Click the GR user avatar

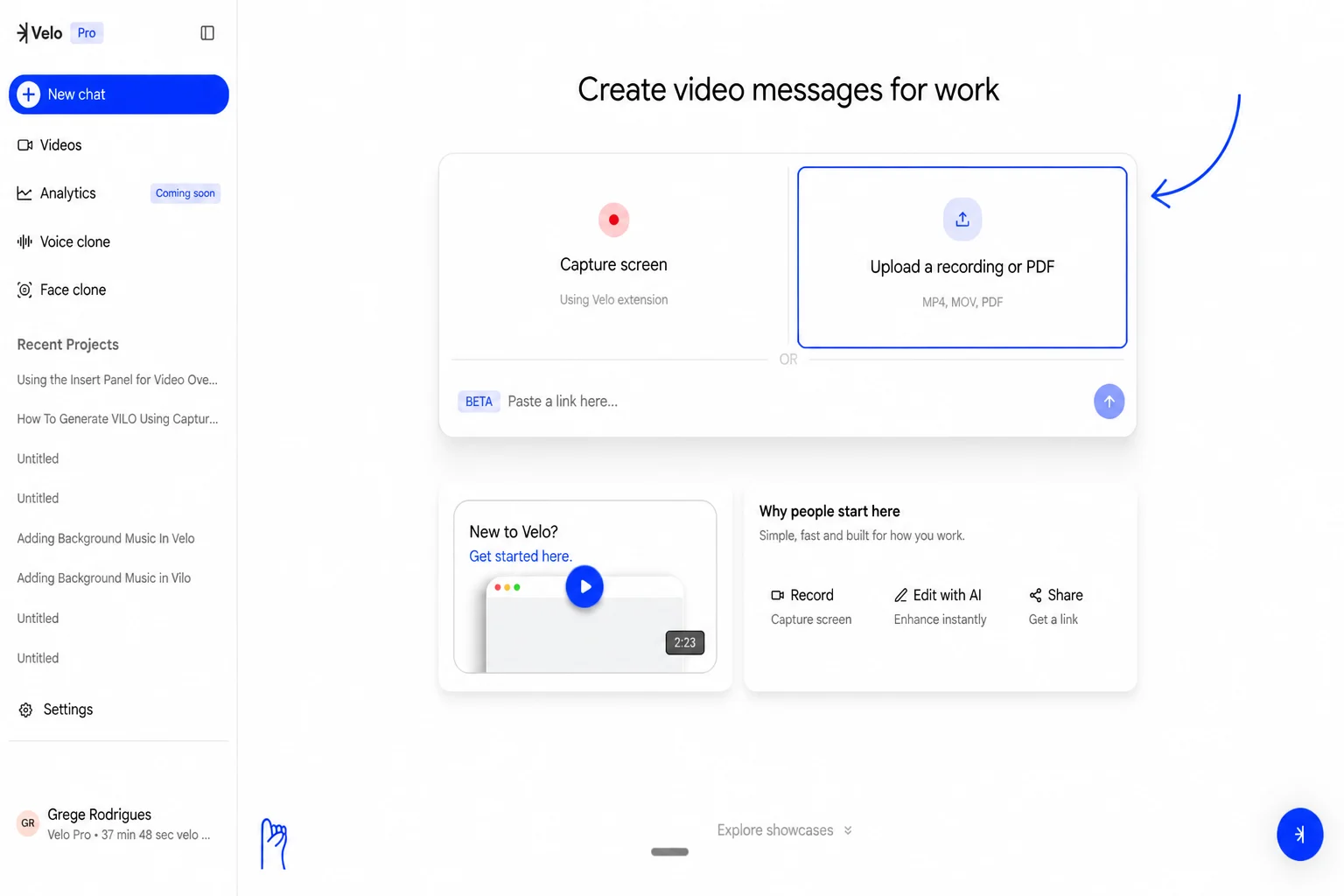(x=28, y=823)
